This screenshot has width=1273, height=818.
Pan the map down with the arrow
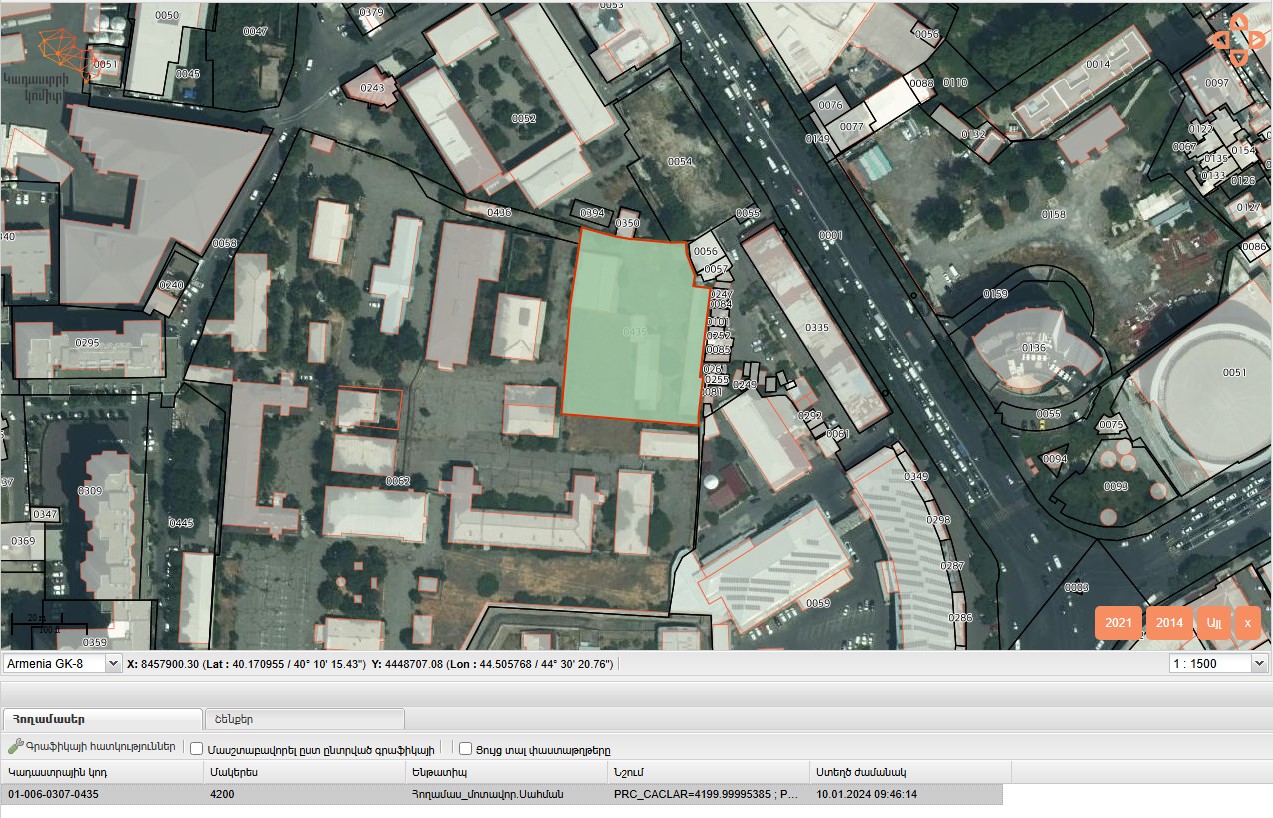[1239, 58]
